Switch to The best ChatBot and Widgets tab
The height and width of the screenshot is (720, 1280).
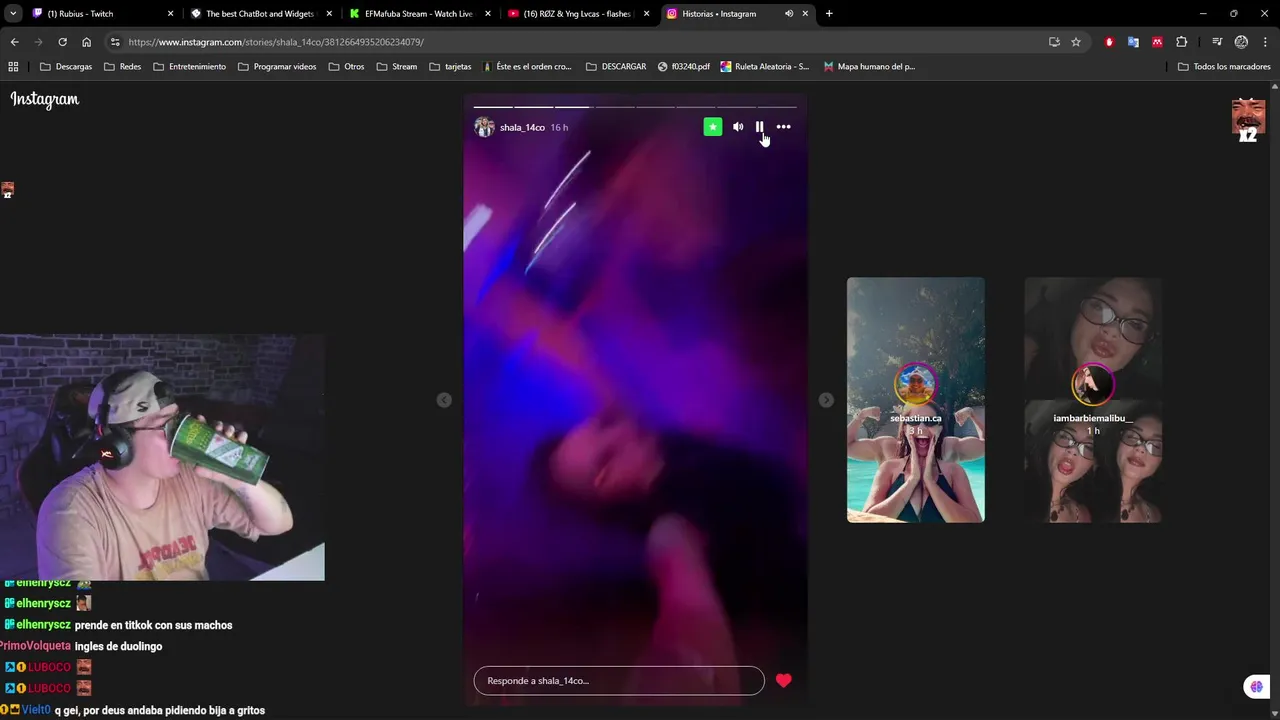pos(260,14)
